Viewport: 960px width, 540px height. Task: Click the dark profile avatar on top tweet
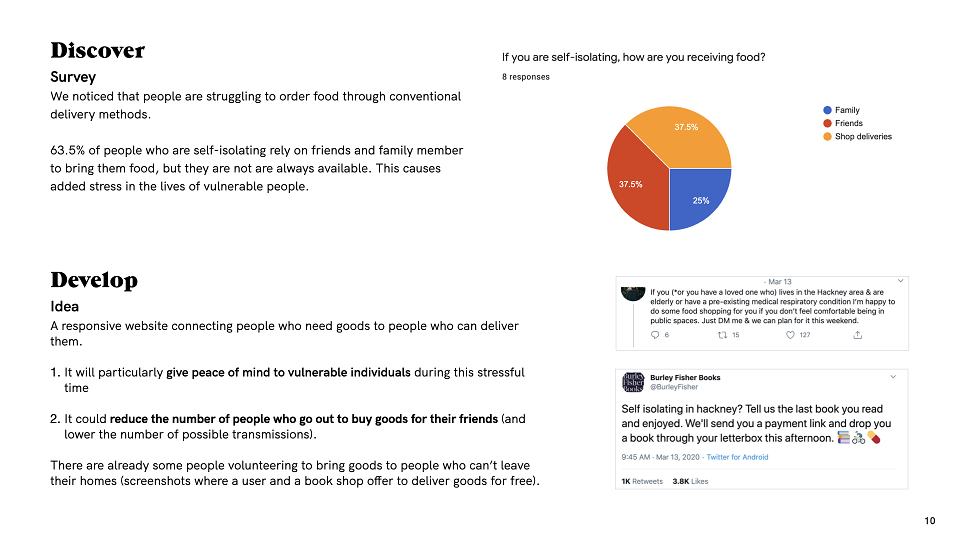pos(633,294)
